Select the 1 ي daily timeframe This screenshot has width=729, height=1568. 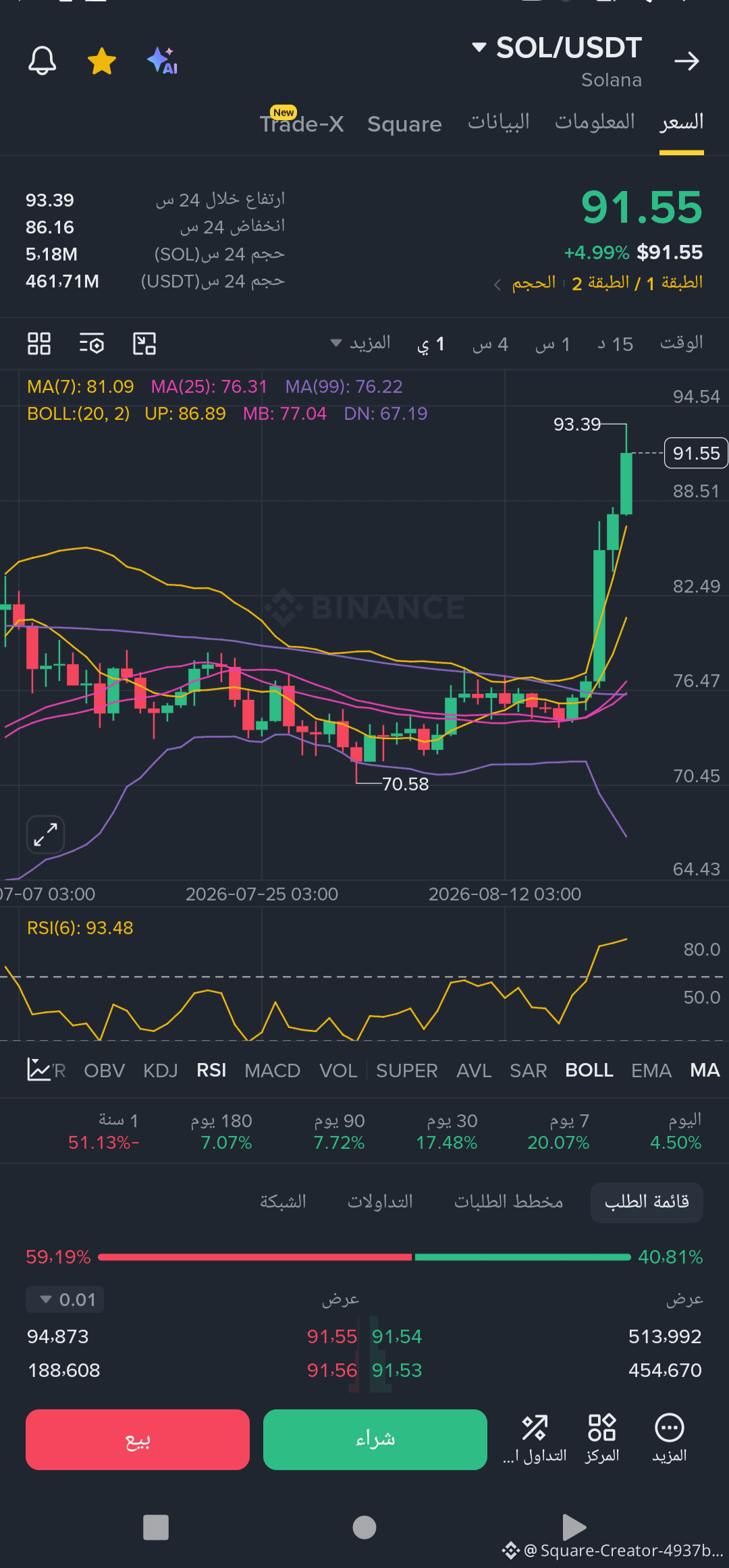pos(431,344)
